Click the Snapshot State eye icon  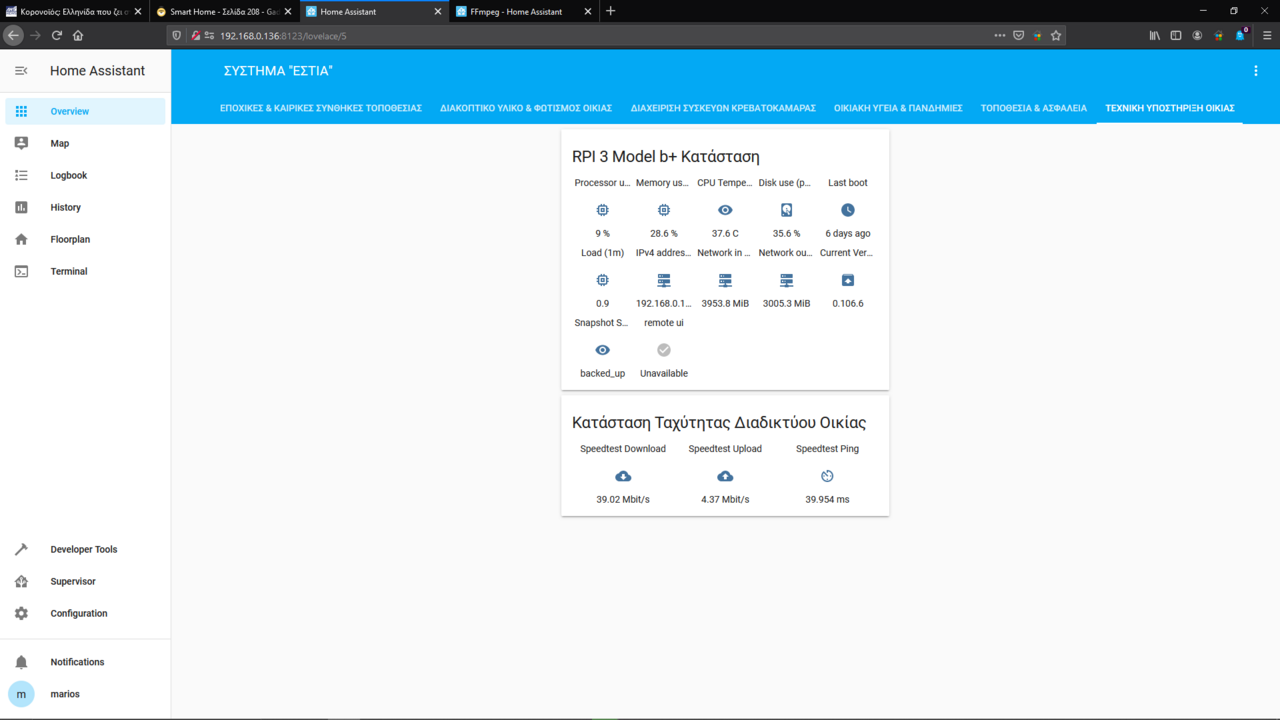[x=602, y=350]
